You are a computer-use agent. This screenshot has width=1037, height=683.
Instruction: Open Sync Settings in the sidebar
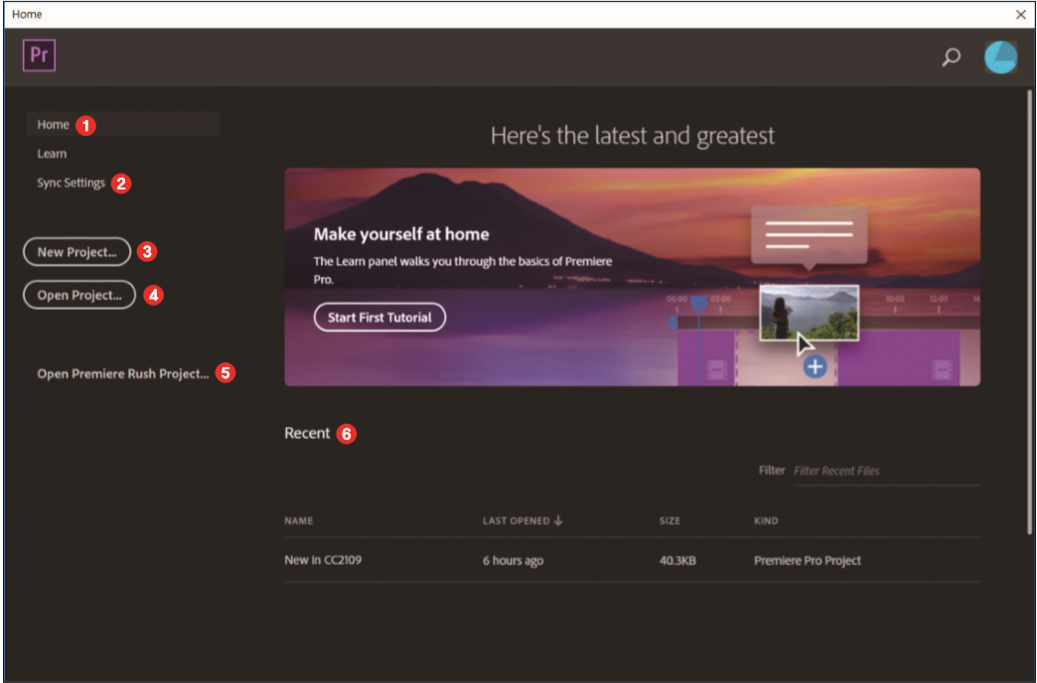coord(71,183)
